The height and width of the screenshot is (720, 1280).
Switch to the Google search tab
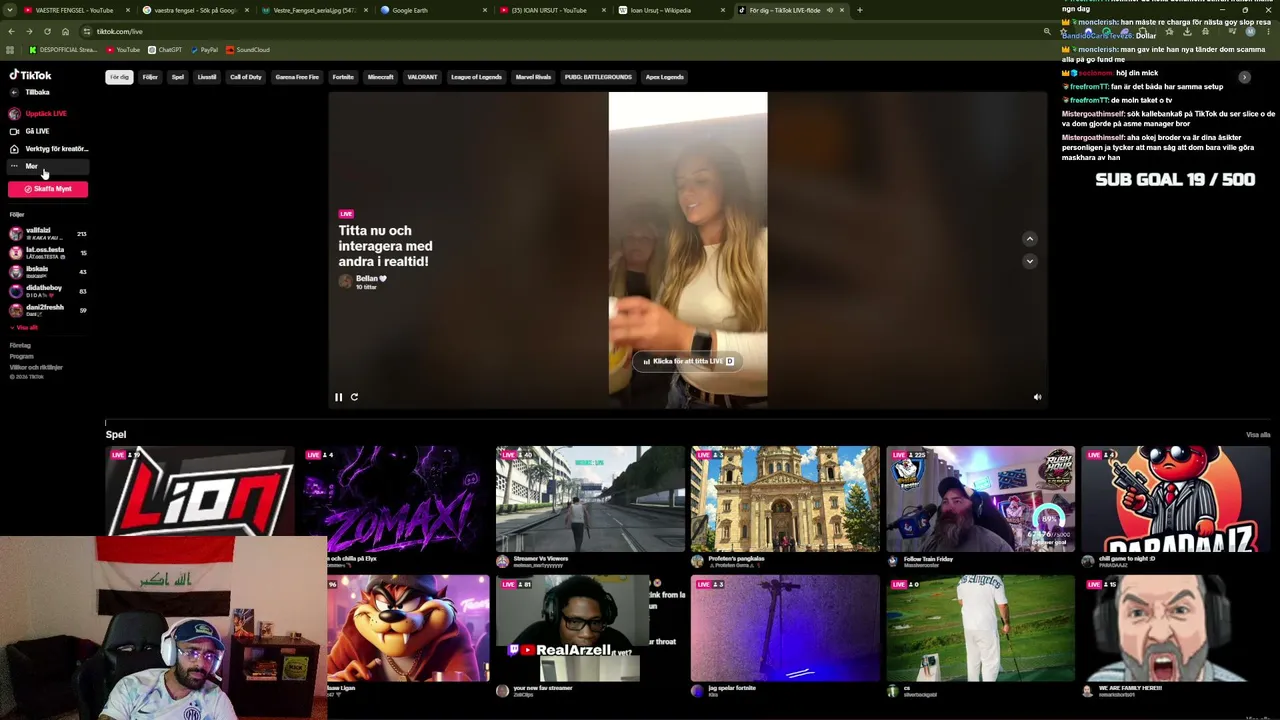[194, 10]
